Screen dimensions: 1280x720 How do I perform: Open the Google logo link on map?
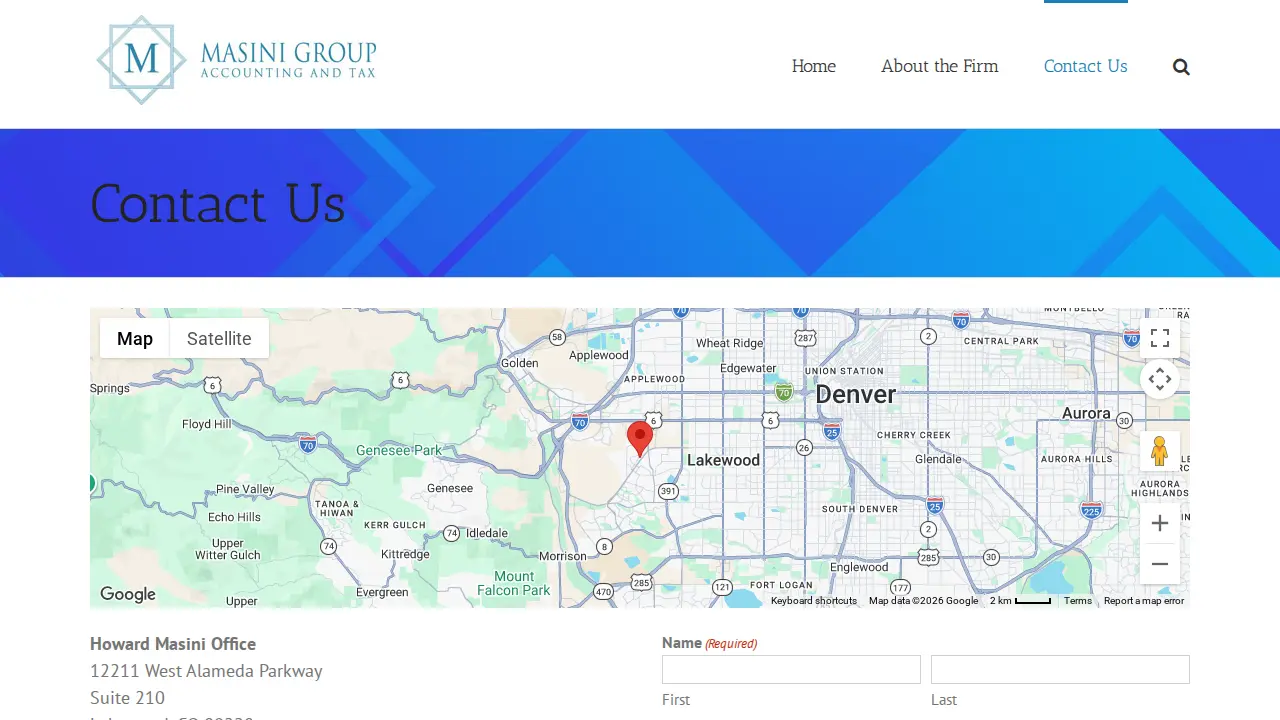pyautogui.click(x=128, y=594)
